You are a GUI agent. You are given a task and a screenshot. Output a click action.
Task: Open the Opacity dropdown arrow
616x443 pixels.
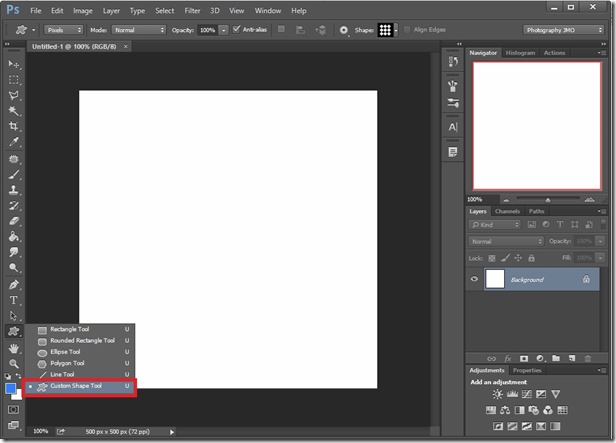point(224,30)
